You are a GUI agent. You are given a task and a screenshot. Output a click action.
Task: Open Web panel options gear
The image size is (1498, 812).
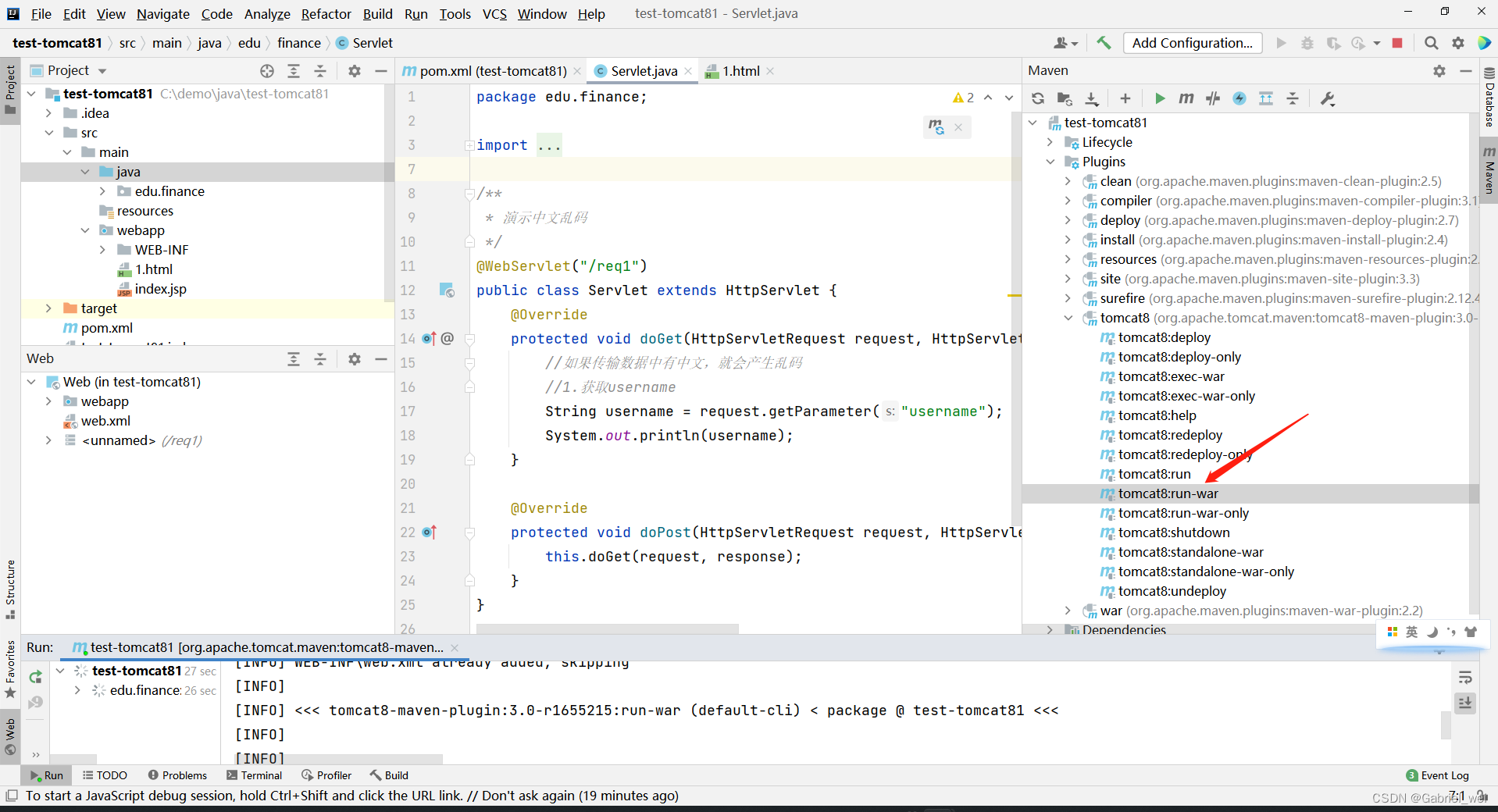355,359
